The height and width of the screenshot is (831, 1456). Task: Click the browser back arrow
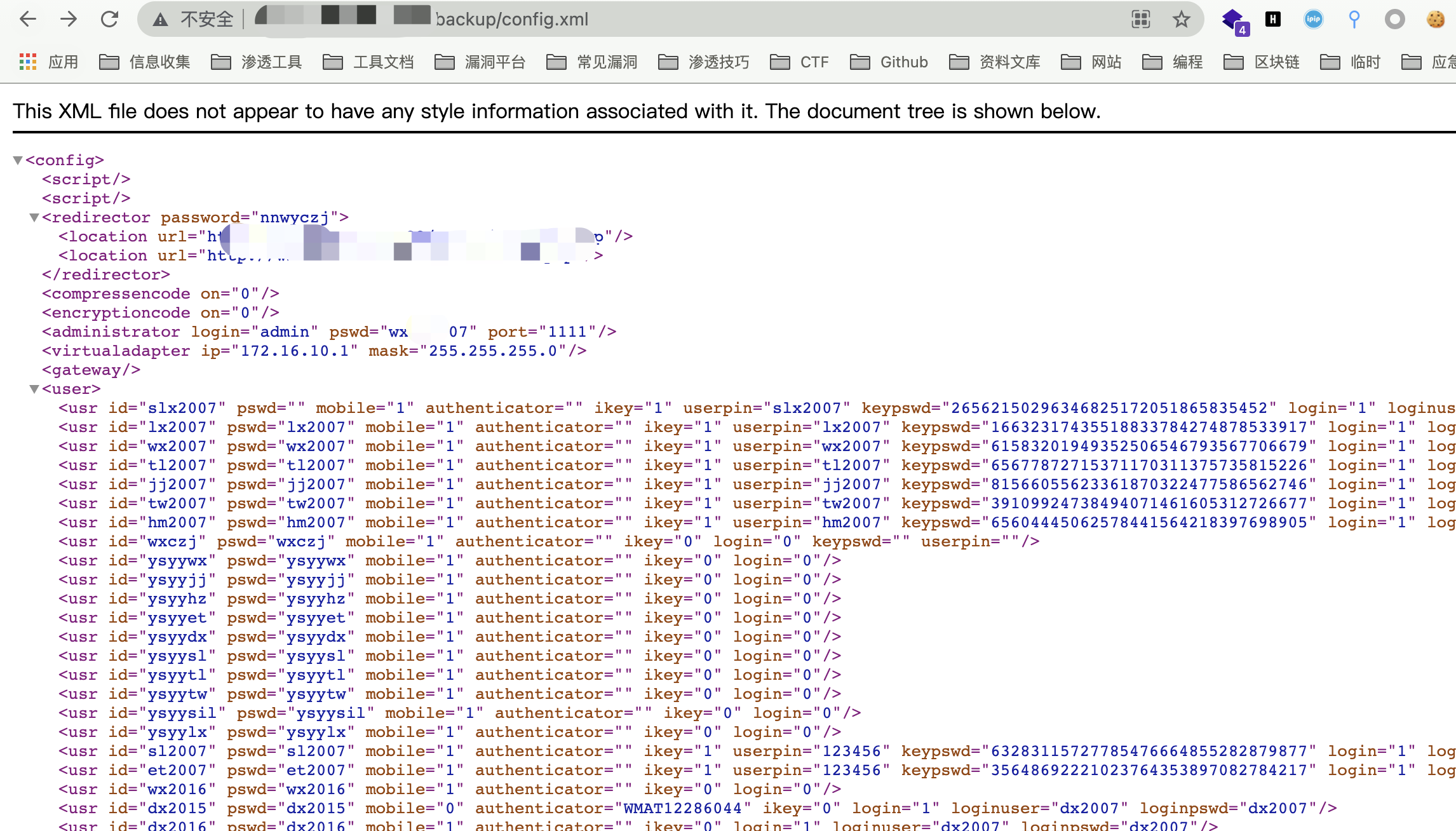[x=28, y=19]
